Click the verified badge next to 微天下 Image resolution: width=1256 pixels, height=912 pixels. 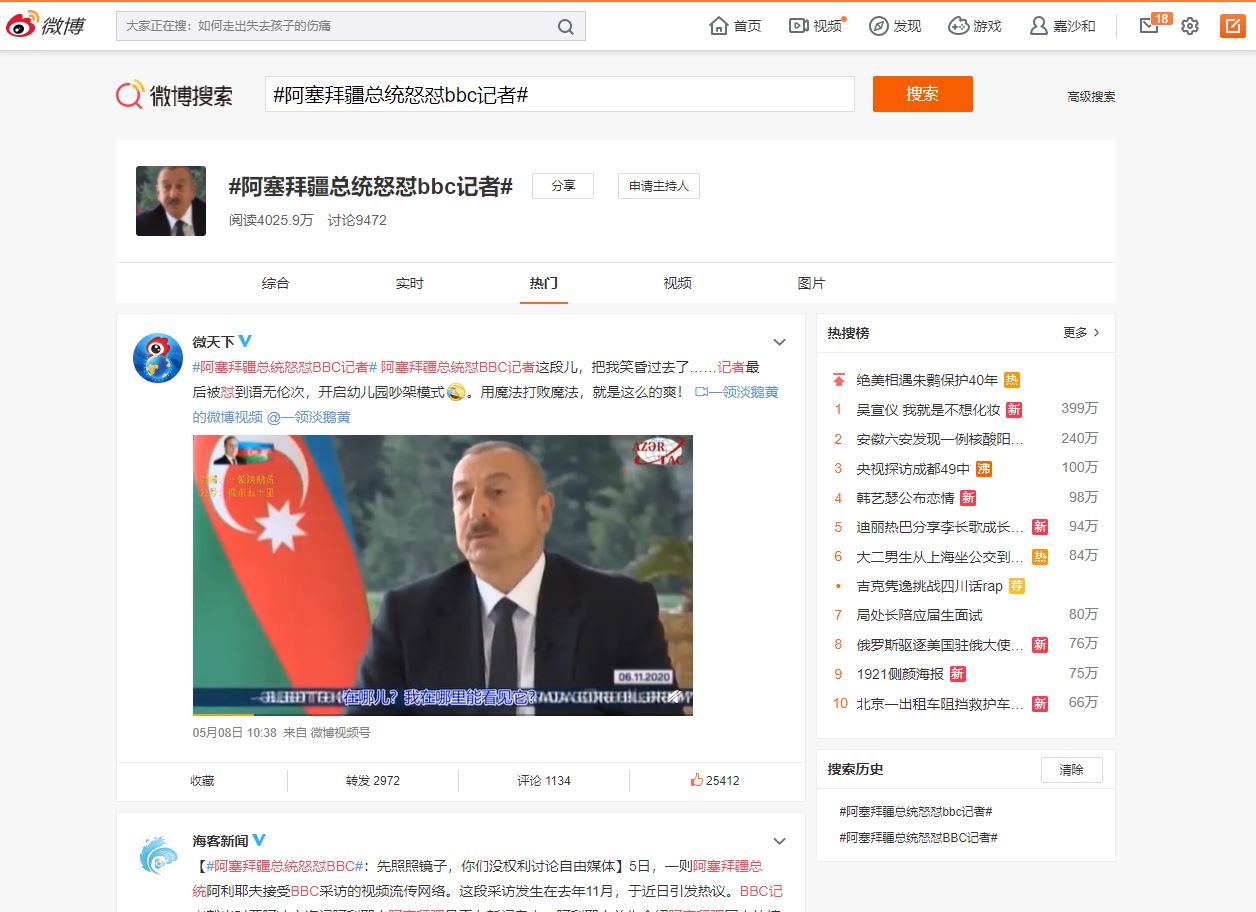(245, 341)
